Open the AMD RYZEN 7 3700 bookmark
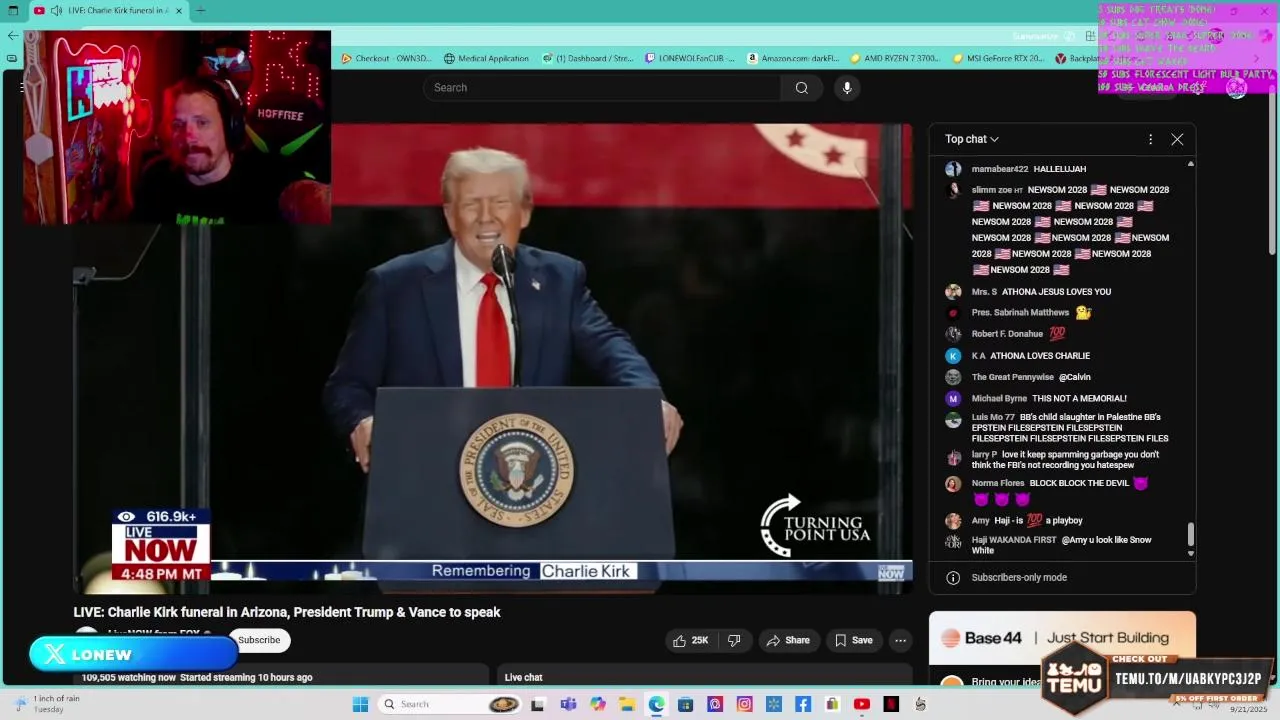1280x720 pixels. 895,58
